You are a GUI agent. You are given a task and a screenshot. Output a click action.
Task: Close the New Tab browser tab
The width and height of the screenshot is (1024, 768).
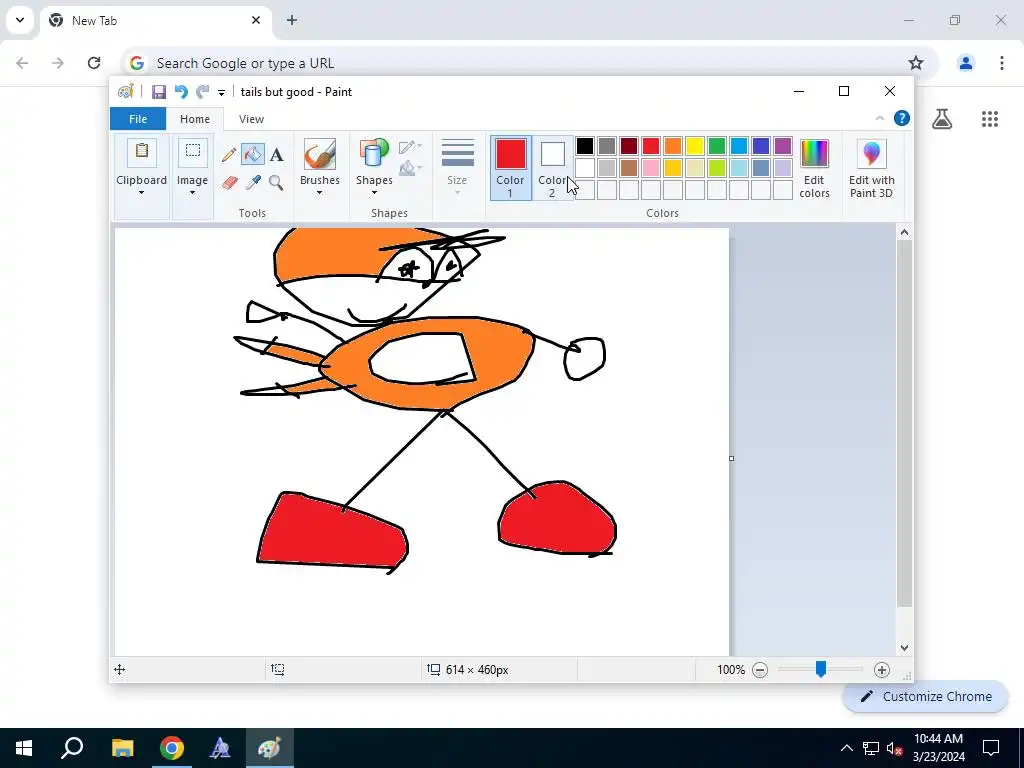click(256, 20)
